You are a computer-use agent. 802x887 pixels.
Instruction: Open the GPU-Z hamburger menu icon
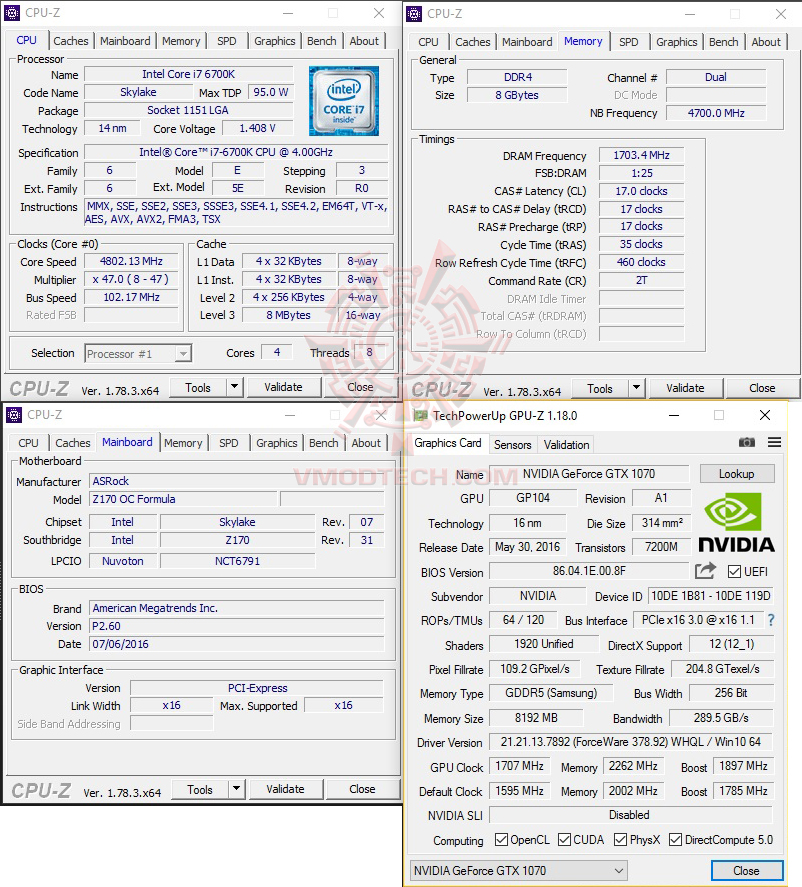coord(774,442)
